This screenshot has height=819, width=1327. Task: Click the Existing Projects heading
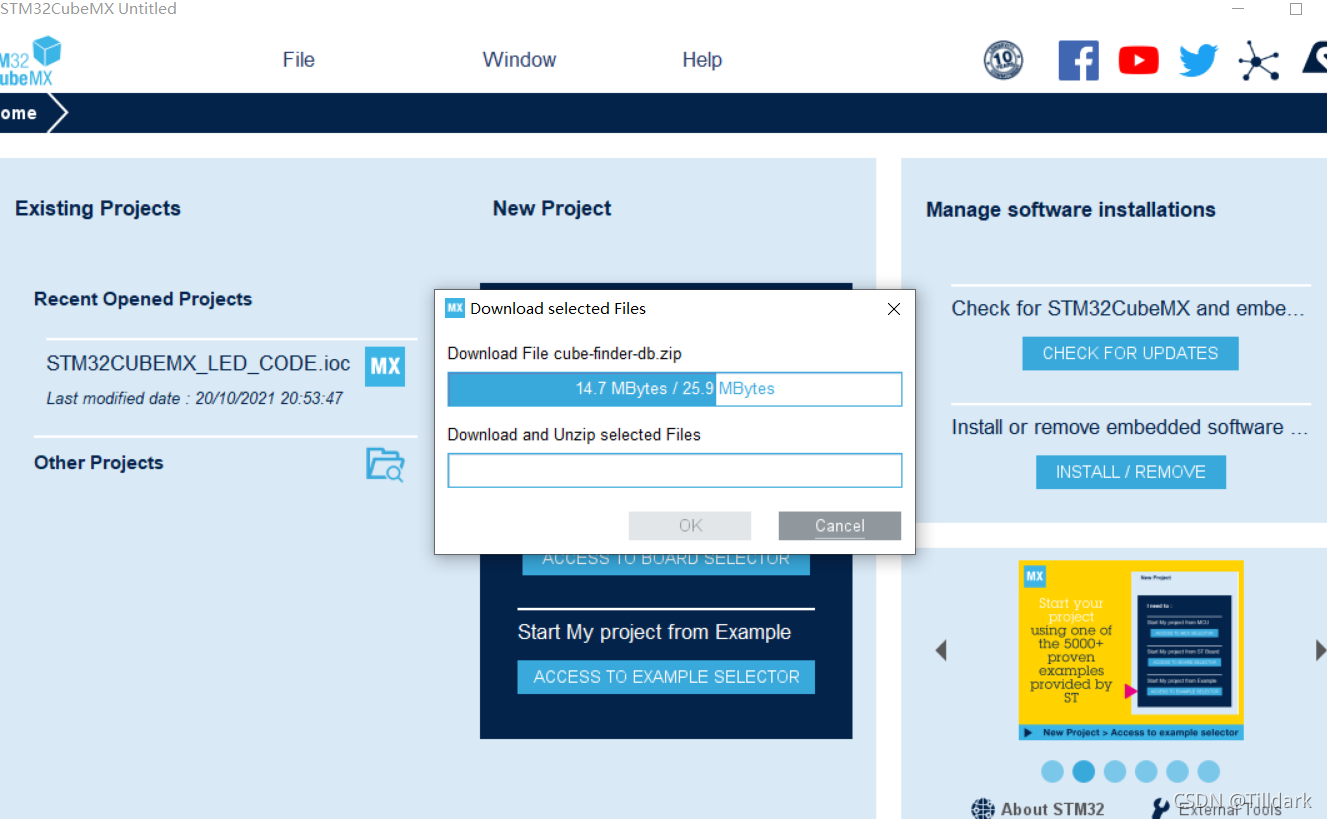[98, 208]
